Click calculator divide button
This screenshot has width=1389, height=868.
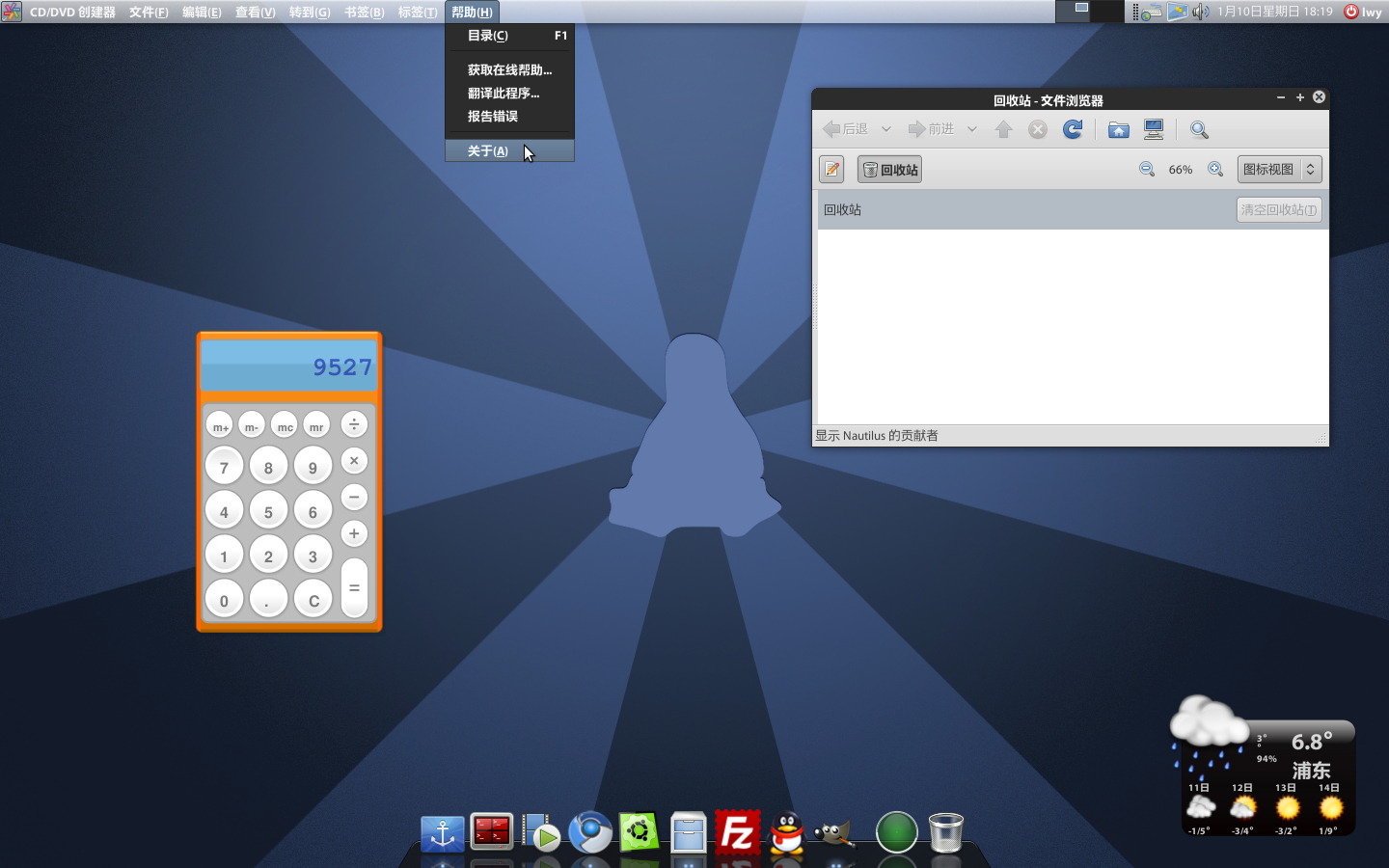(354, 424)
